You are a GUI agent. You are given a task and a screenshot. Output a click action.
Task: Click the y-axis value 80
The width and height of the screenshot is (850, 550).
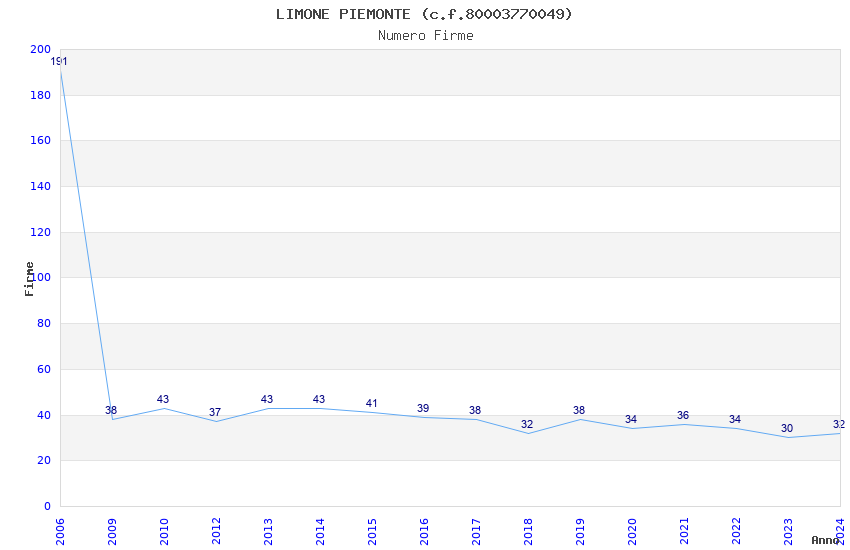[x=44, y=323]
